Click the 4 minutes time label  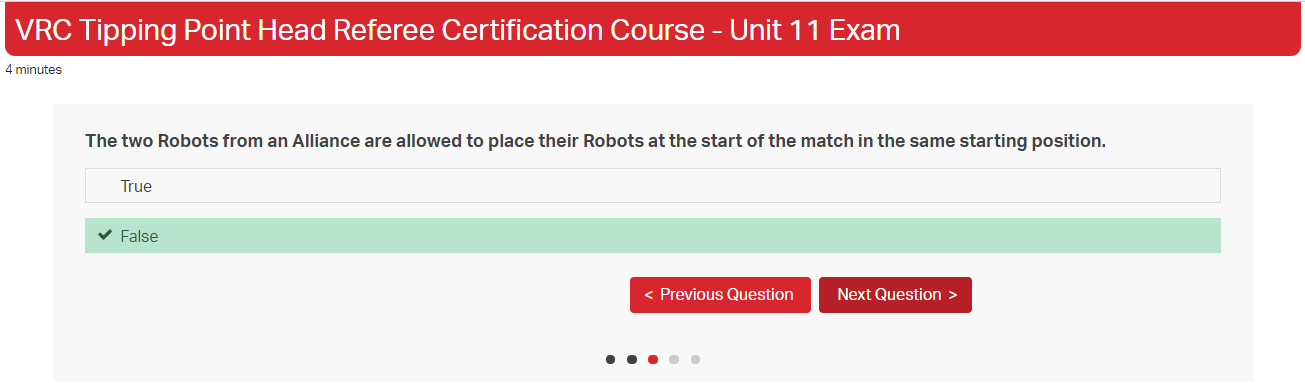click(33, 70)
